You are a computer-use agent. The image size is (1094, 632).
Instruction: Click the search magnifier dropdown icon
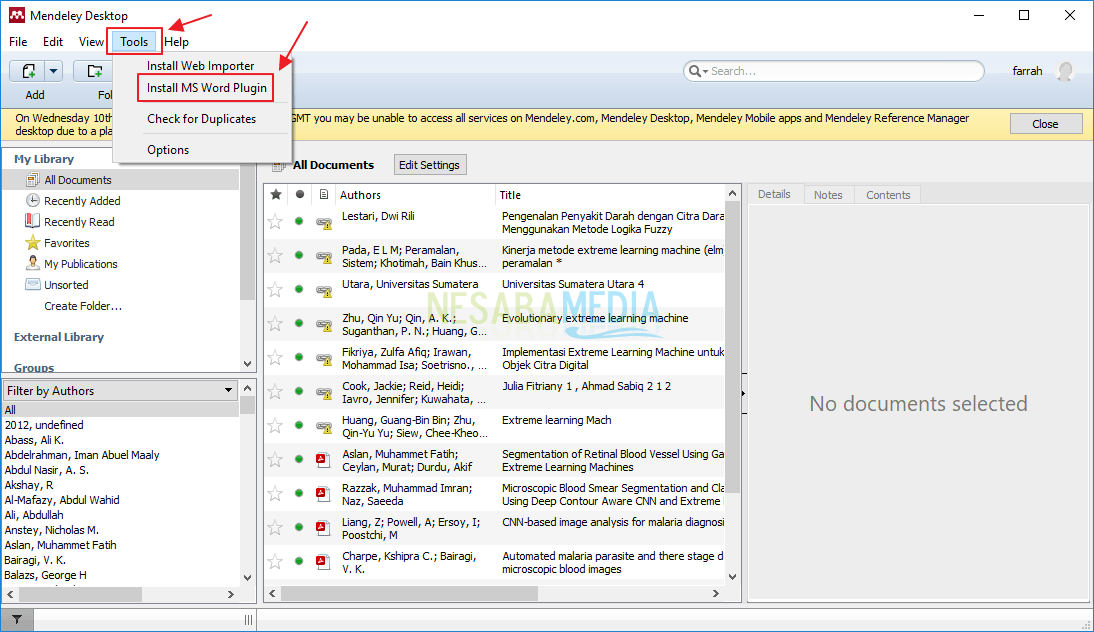[x=698, y=71]
